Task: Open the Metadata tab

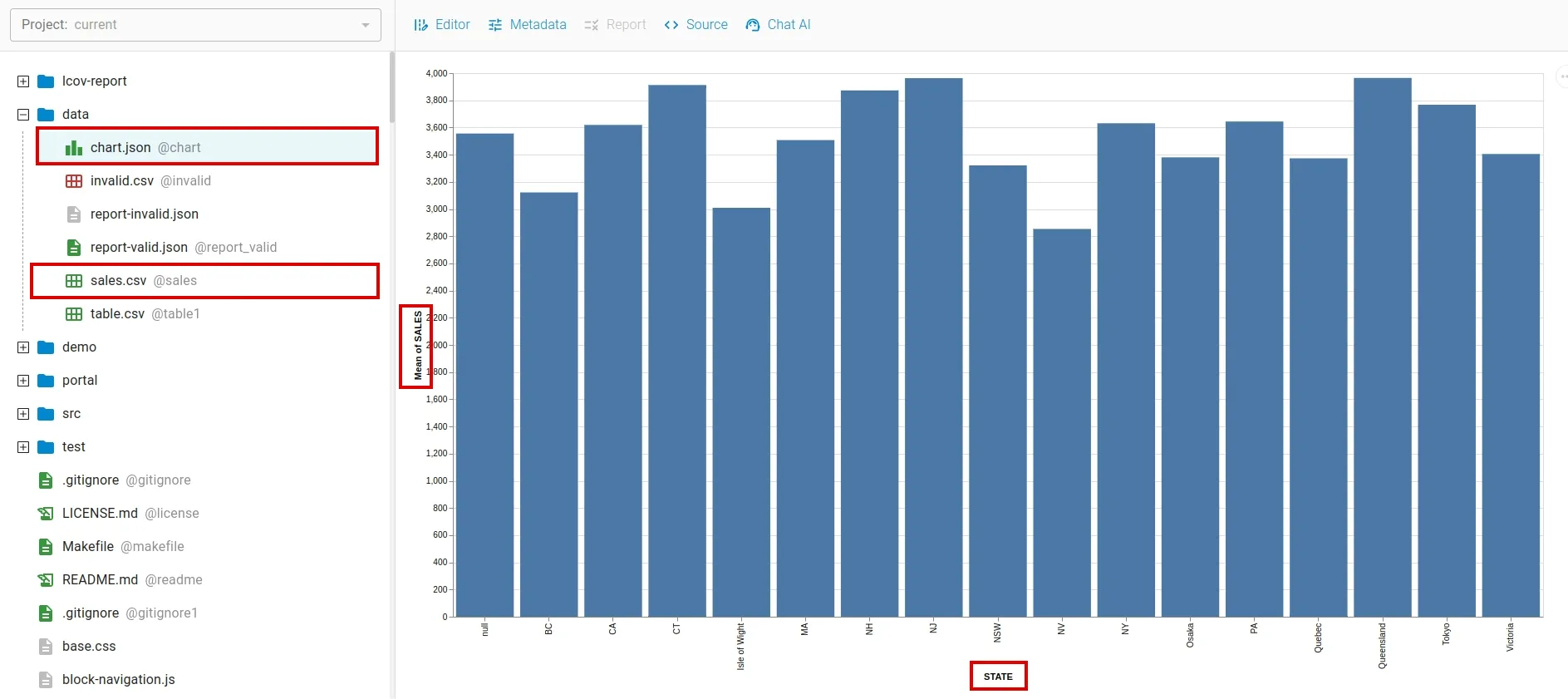Action: pos(528,25)
